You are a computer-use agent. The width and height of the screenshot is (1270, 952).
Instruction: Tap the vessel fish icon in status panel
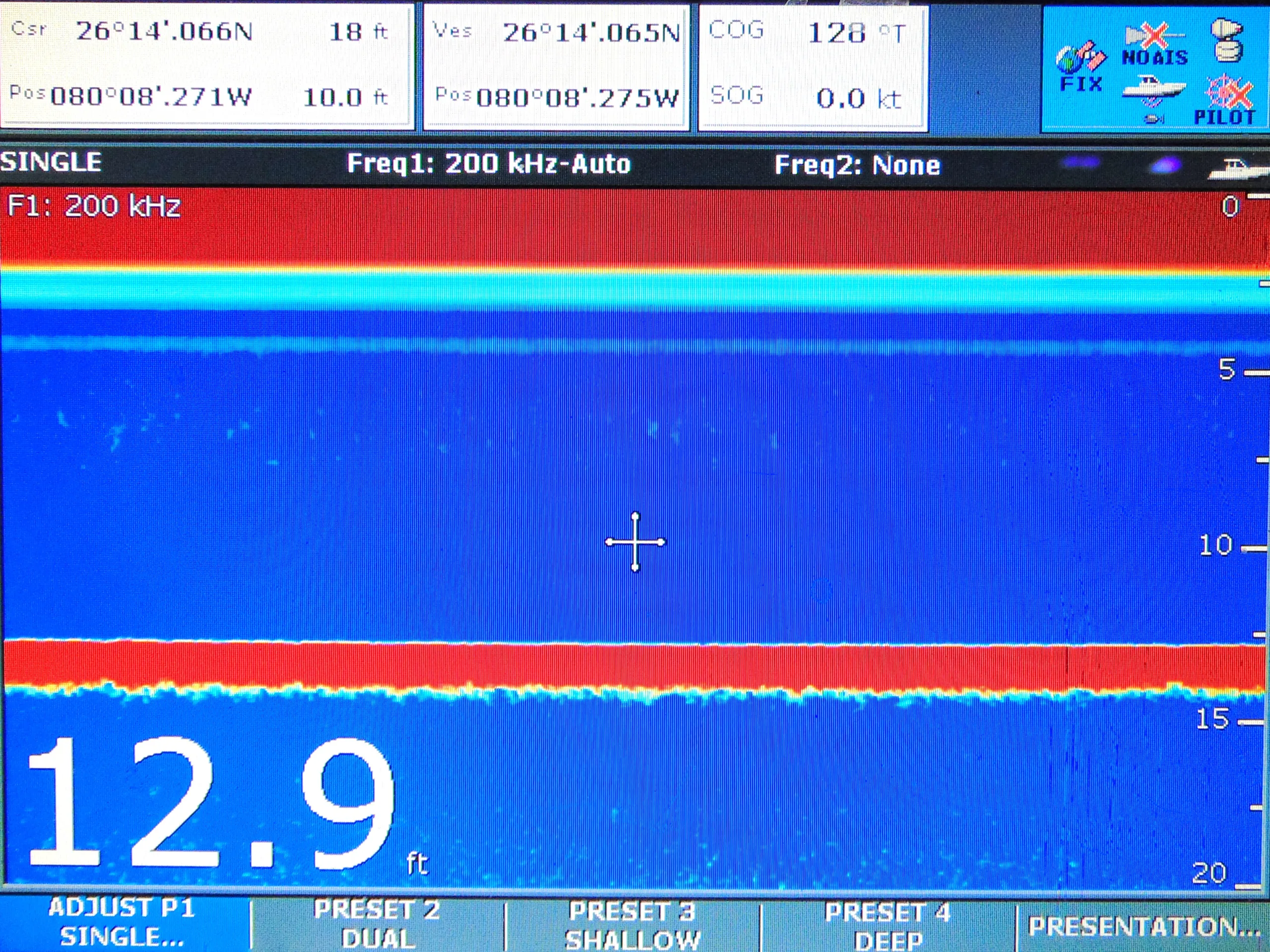click(x=1153, y=99)
